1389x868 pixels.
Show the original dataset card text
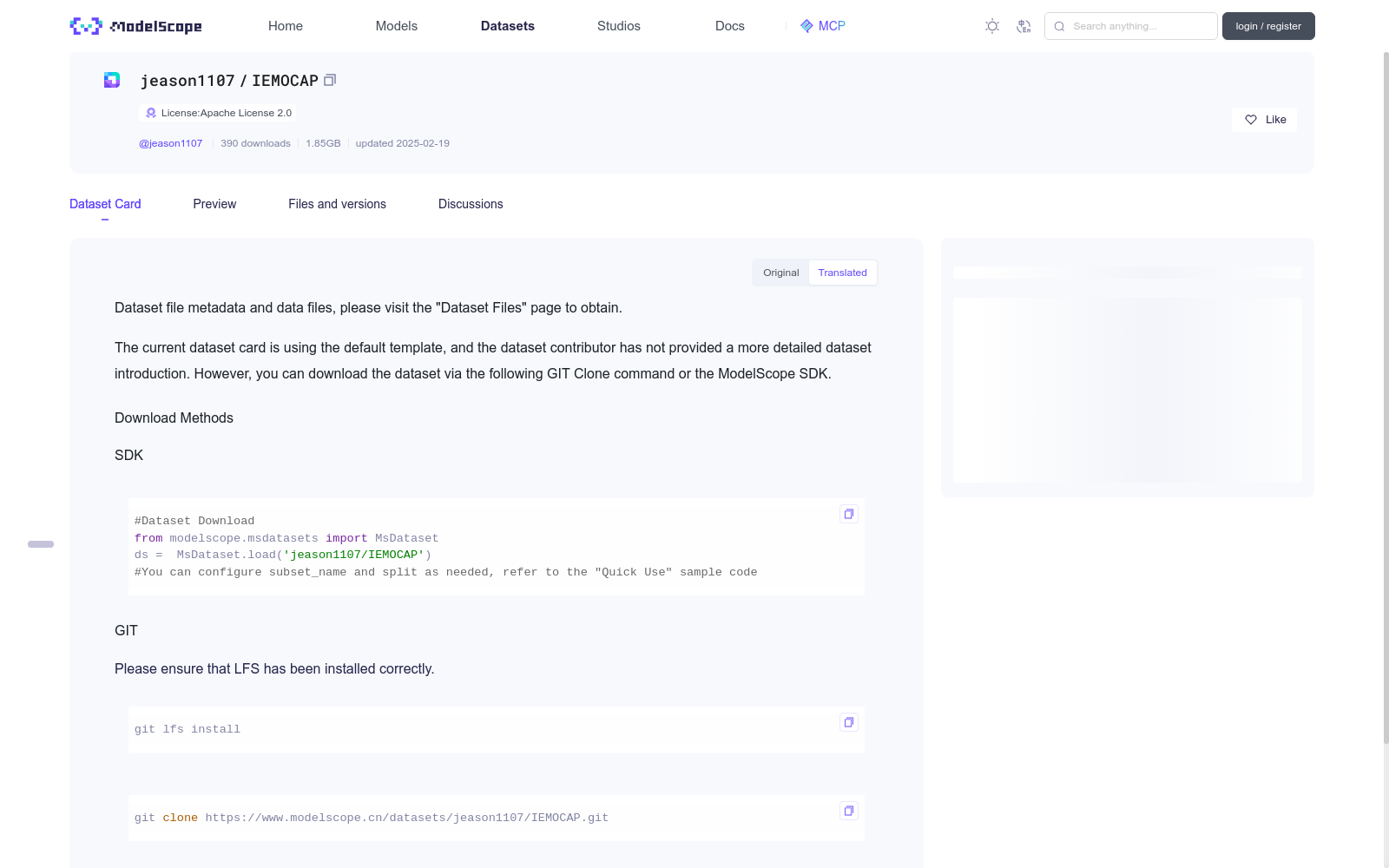[781, 273]
